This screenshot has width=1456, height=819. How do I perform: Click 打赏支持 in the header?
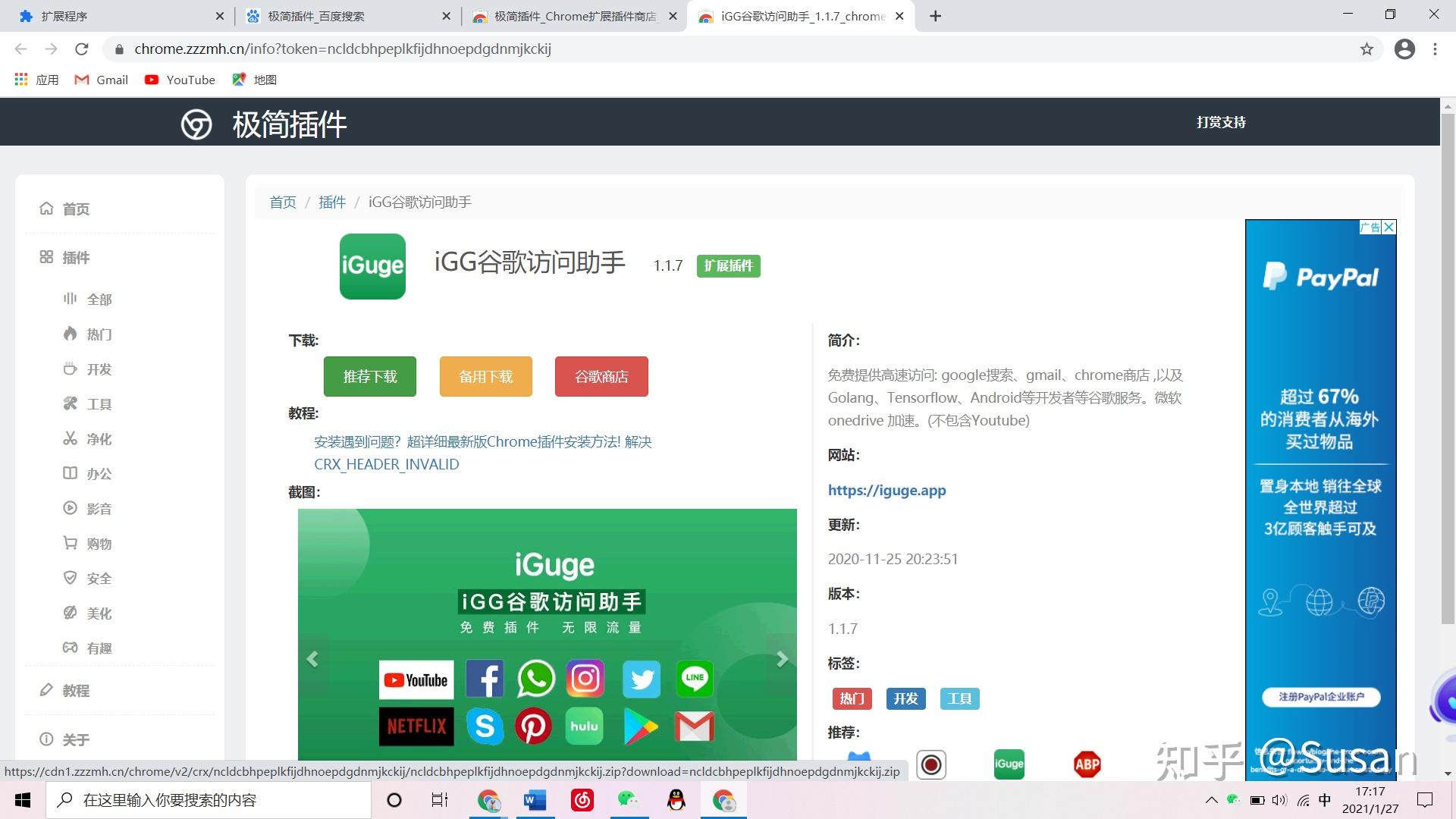tap(1221, 122)
